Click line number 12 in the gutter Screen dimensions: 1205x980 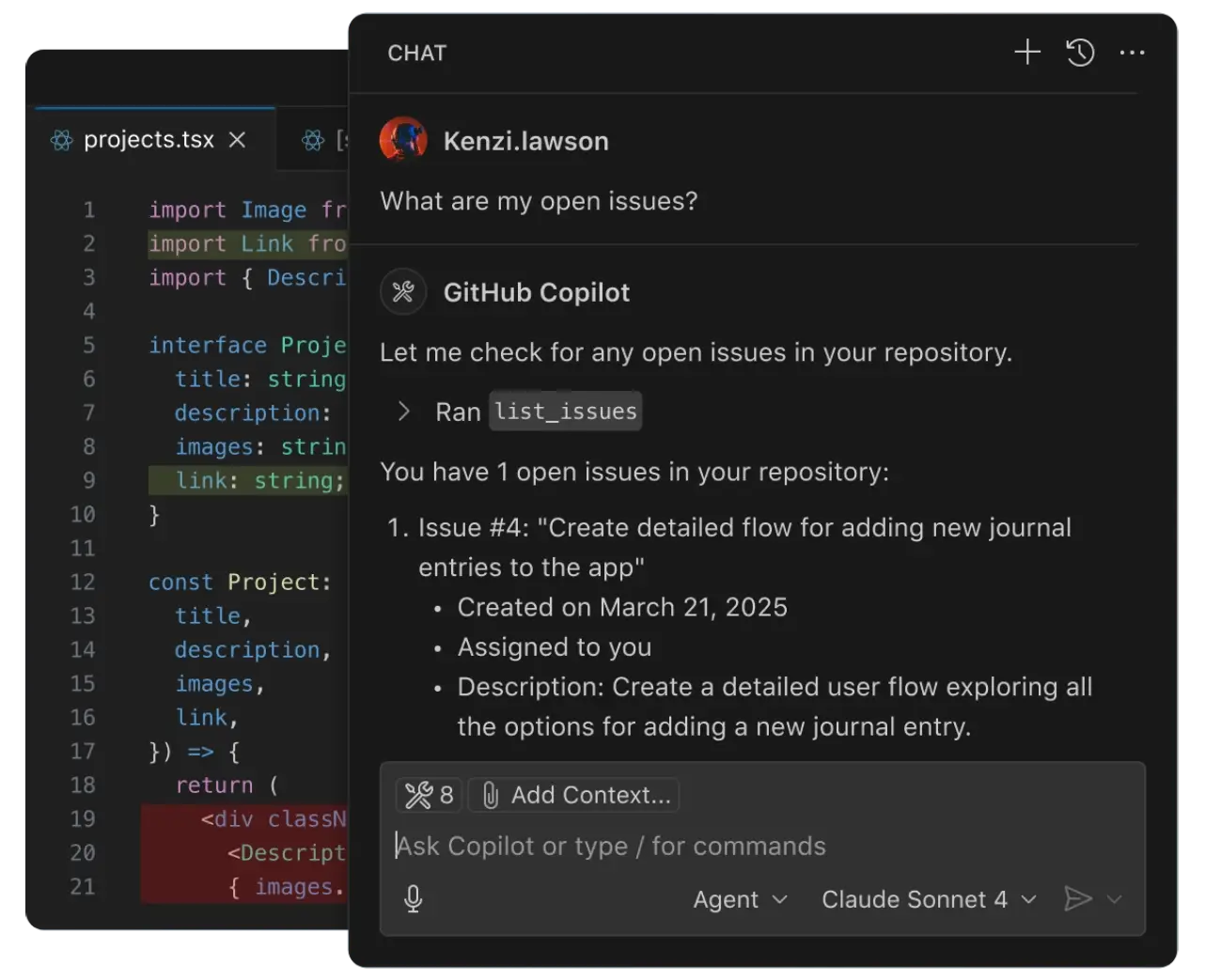pyautogui.click(x=83, y=583)
